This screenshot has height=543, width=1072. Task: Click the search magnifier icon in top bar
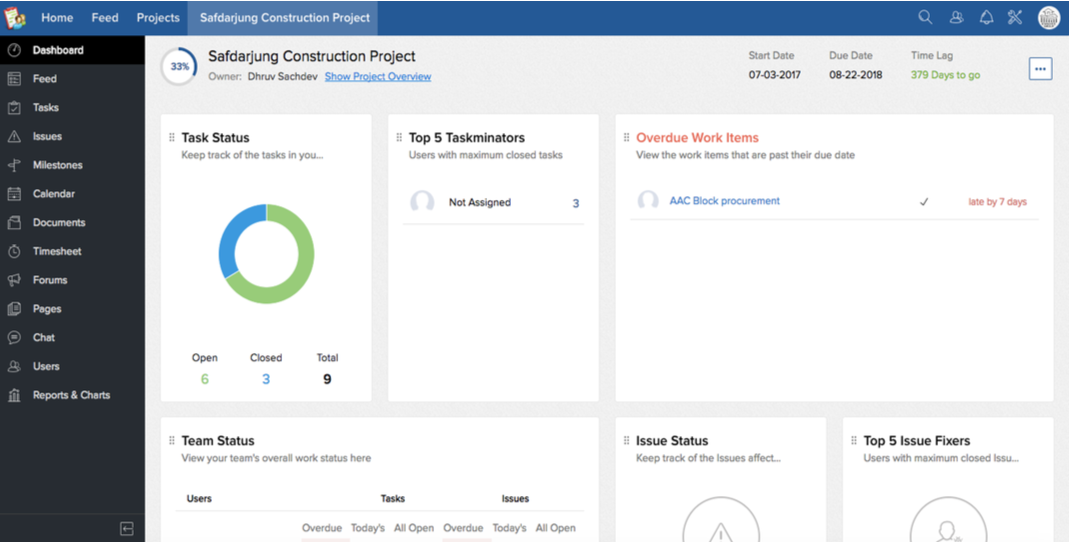[925, 17]
